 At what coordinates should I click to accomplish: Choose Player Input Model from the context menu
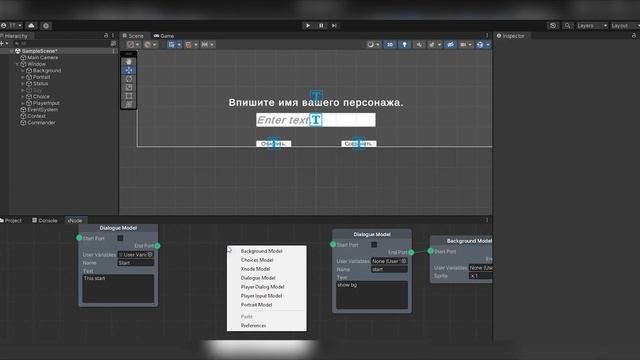tap(267, 296)
